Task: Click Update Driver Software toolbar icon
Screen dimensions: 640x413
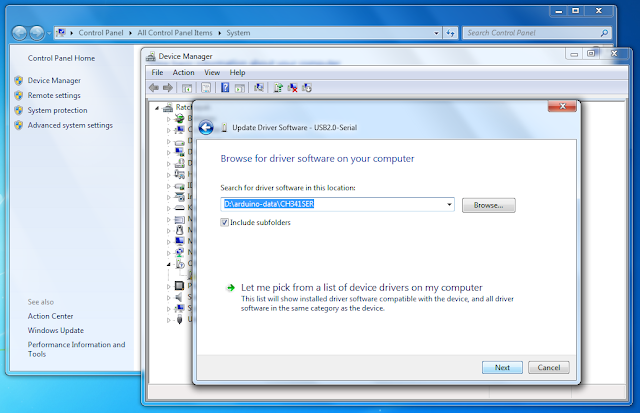Action: click(278, 87)
